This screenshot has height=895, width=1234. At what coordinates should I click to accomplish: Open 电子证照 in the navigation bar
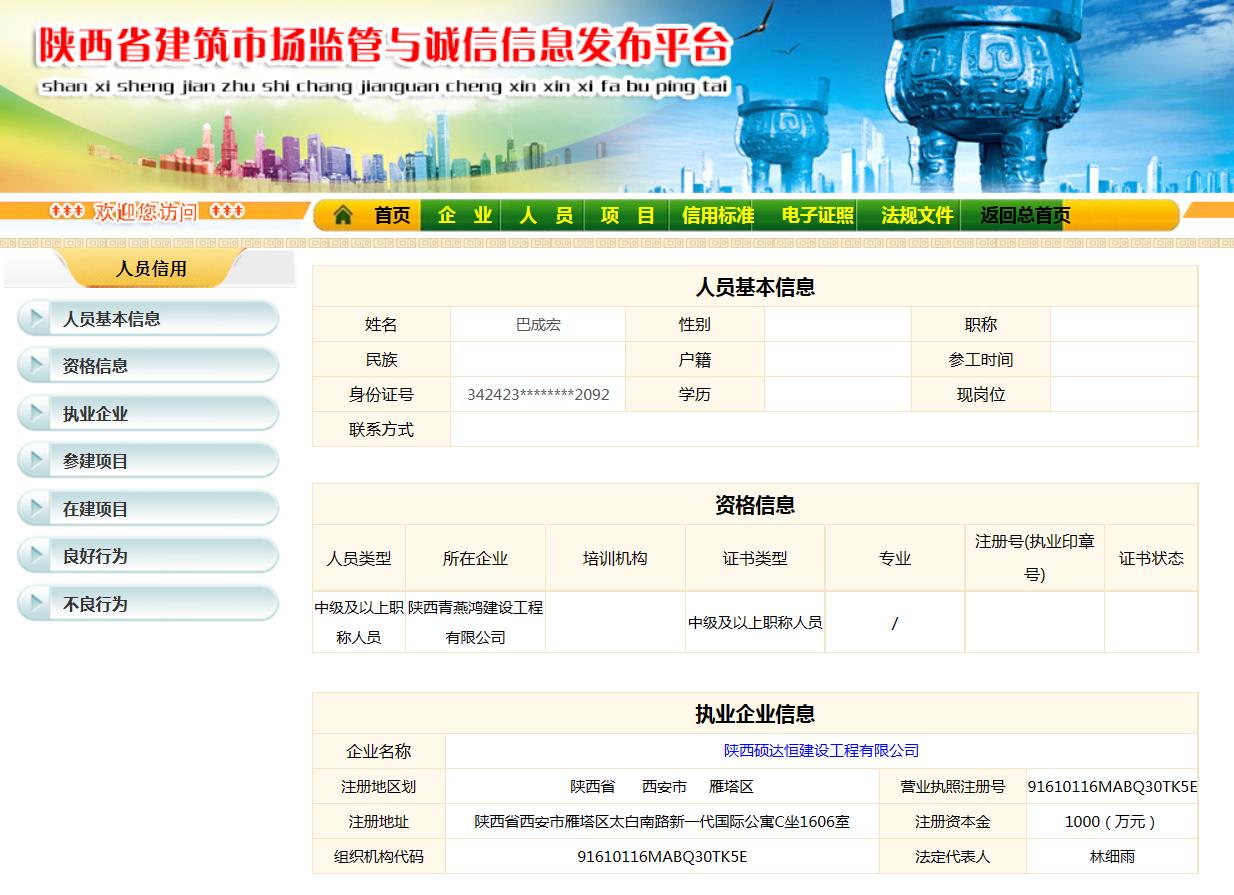click(817, 215)
